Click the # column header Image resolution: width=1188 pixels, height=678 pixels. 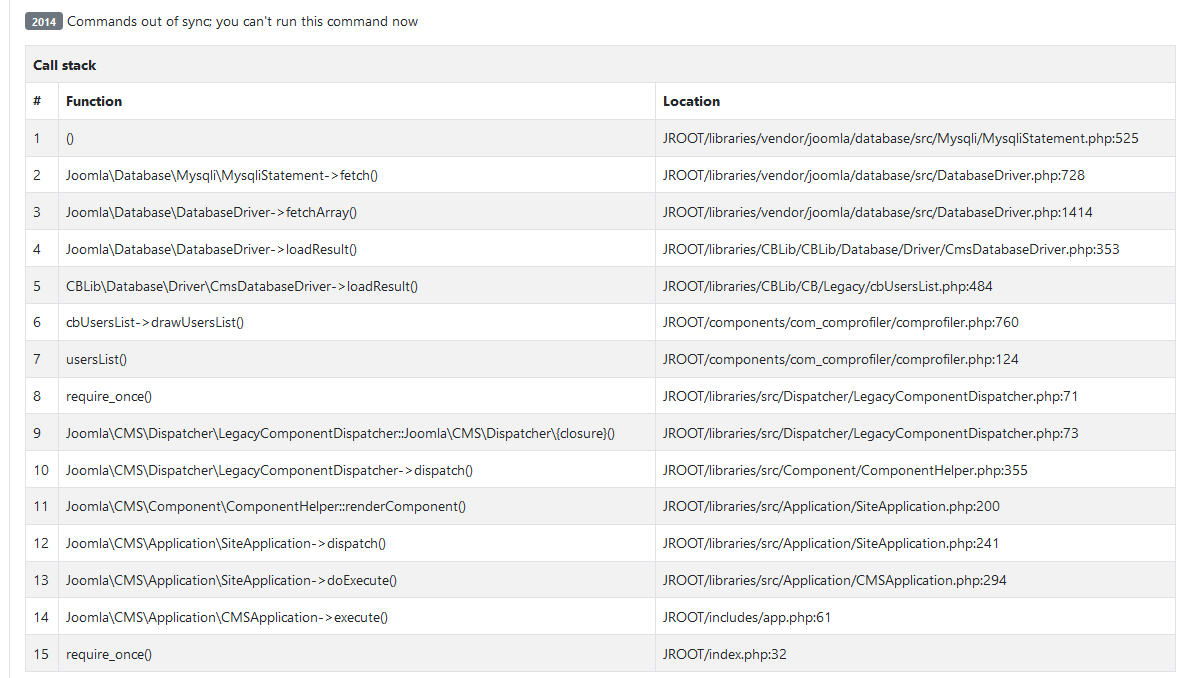click(37, 102)
